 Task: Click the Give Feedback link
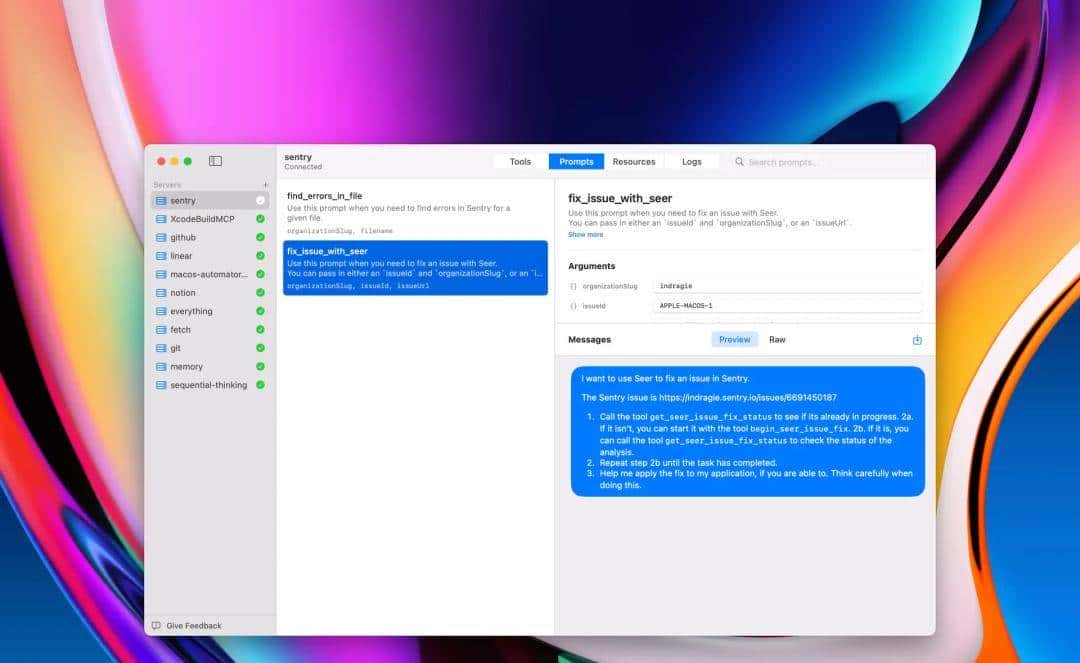(x=194, y=626)
